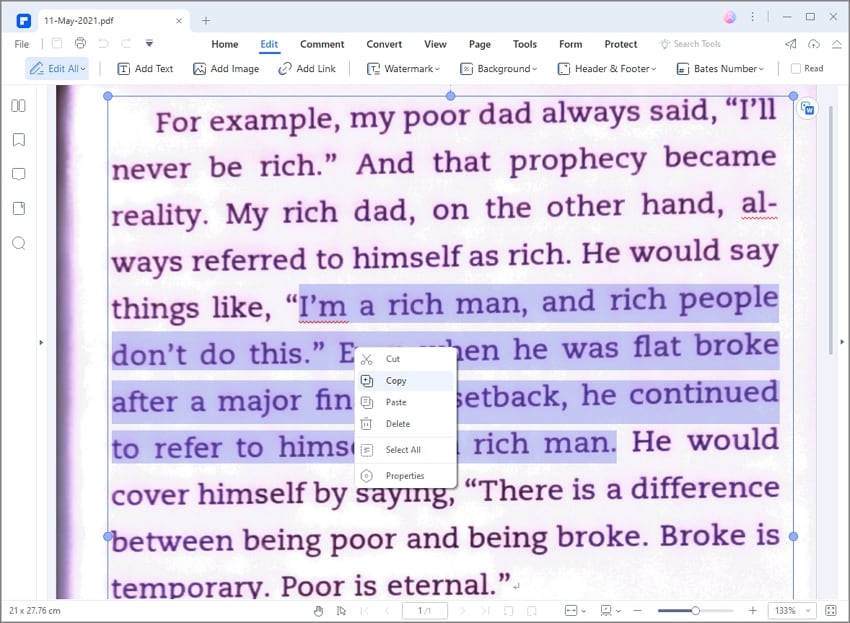
Task: Click the rotate page right icon
Action: pyautogui.click(x=532, y=611)
